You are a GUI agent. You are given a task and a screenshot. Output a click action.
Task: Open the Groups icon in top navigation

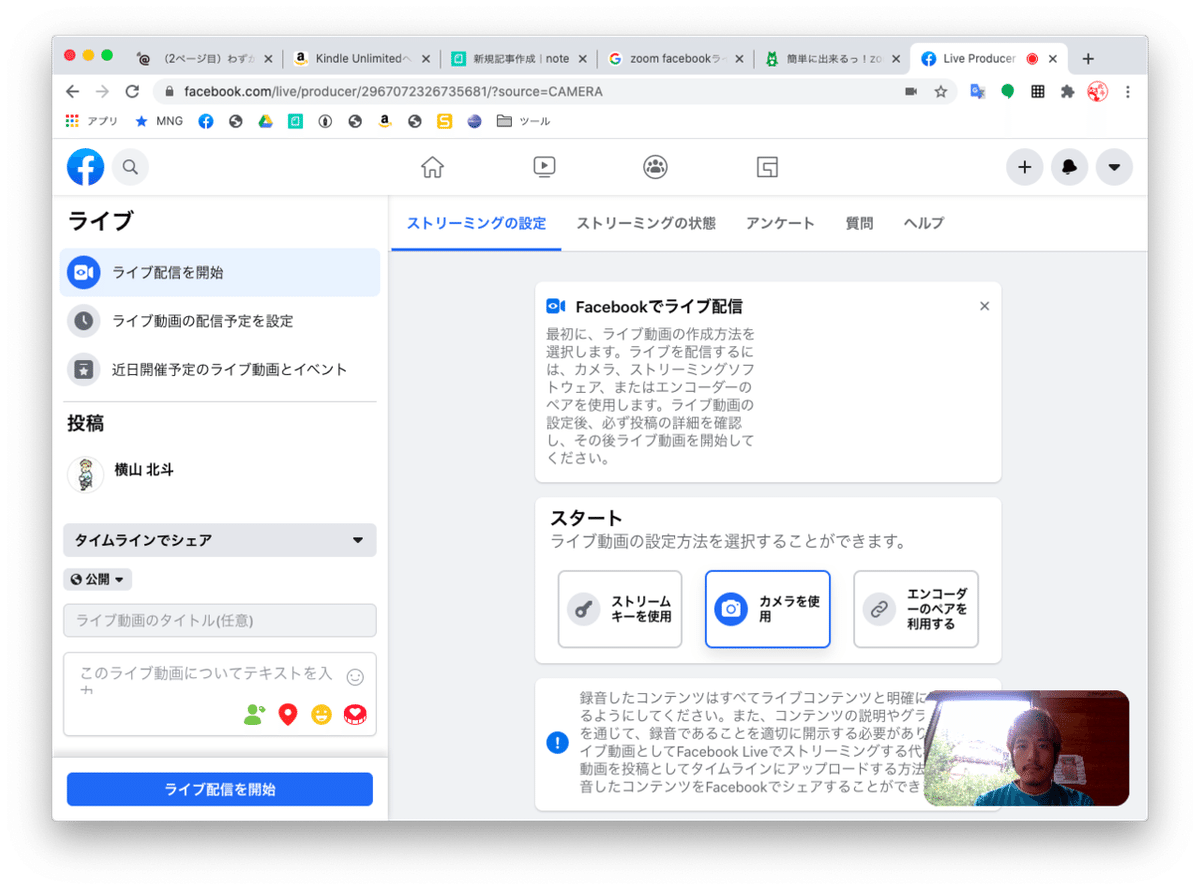(x=655, y=167)
